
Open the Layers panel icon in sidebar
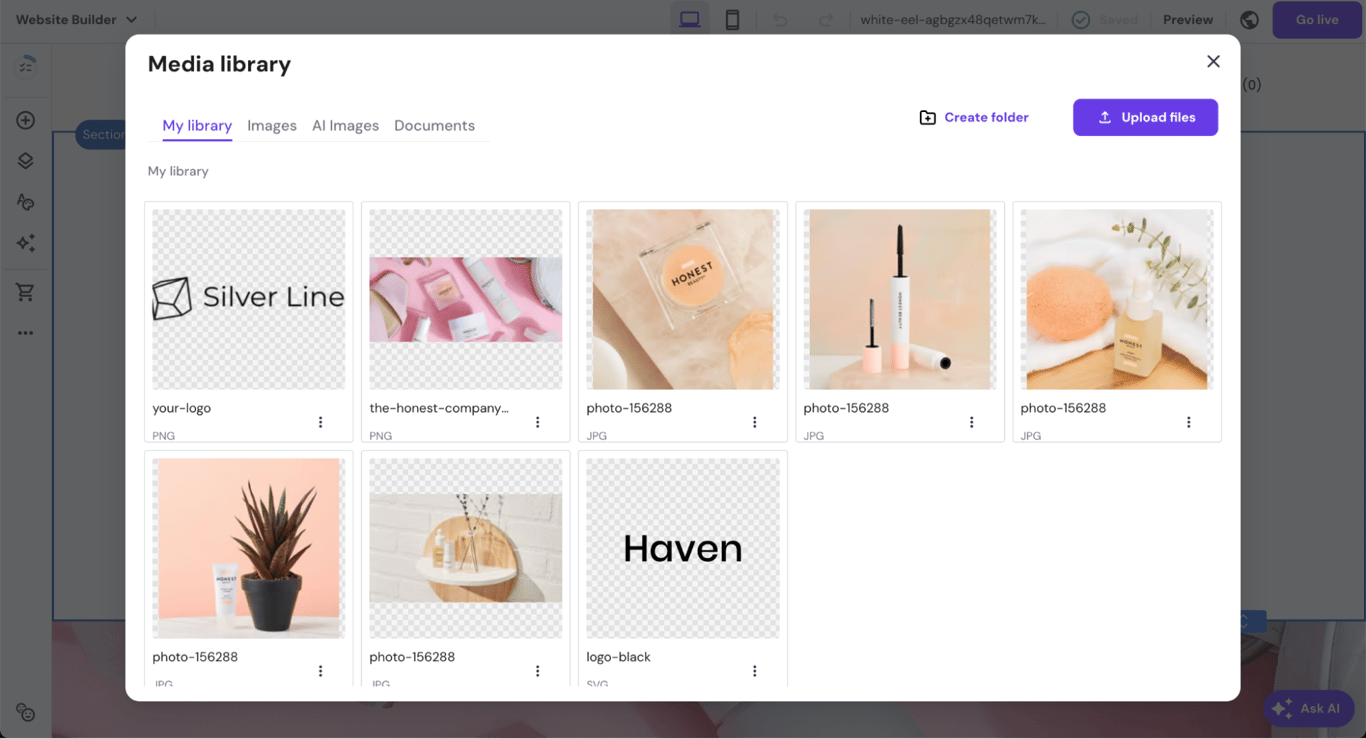[25, 160]
